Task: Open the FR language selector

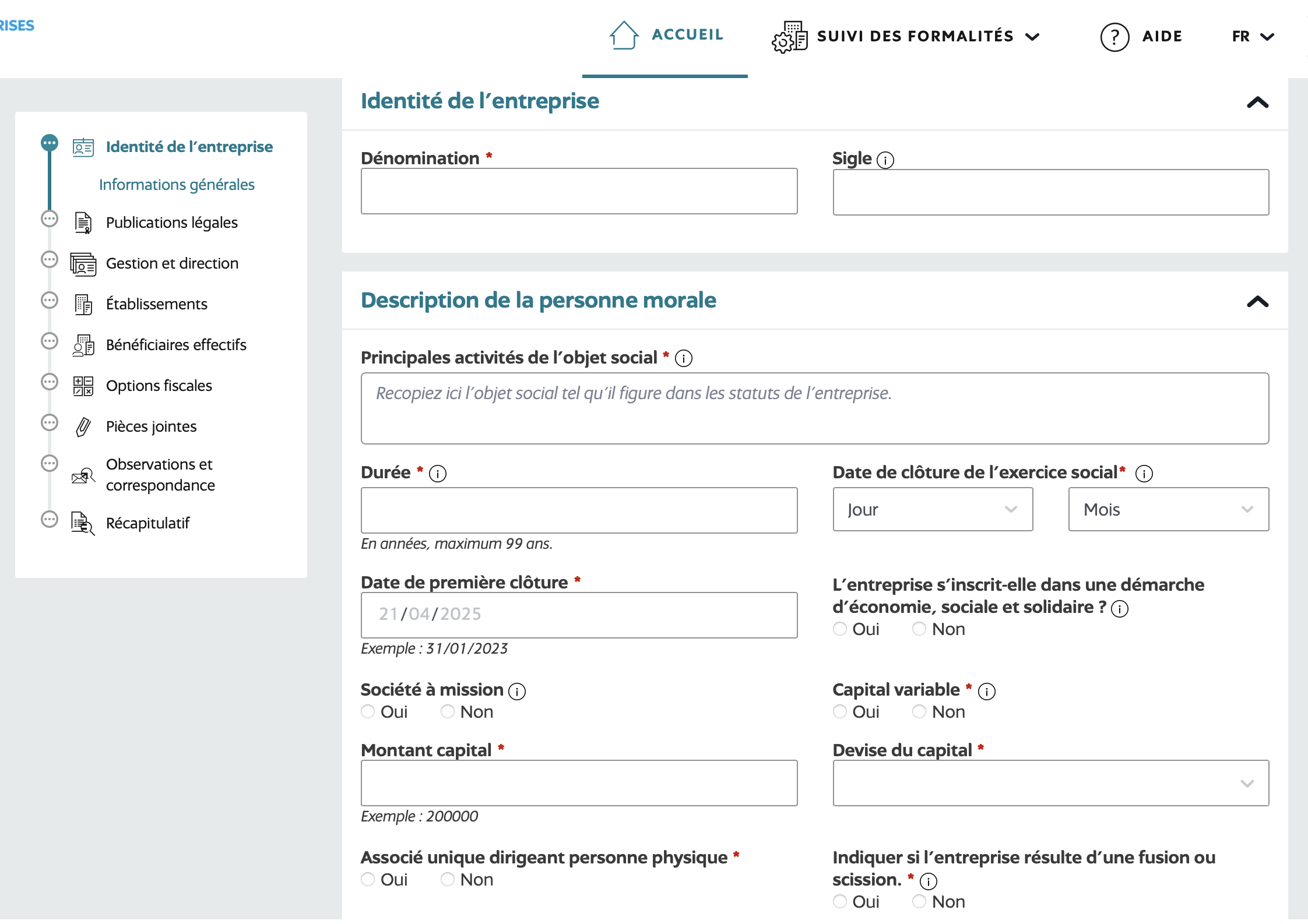Action: (1253, 37)
